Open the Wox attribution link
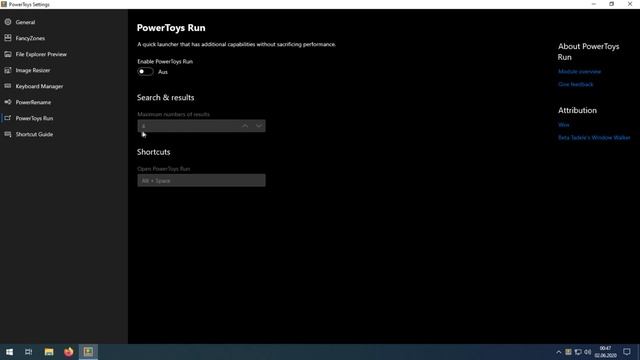Screen dimensions: 640x360 pos(564,125)
